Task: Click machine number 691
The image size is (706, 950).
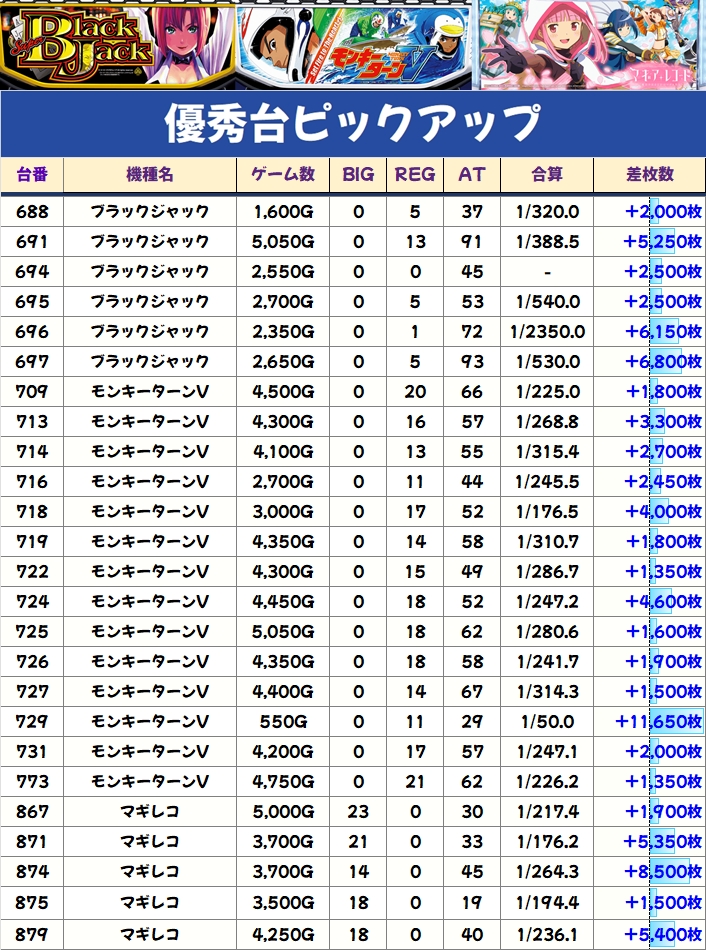Action: pos(32,242)
